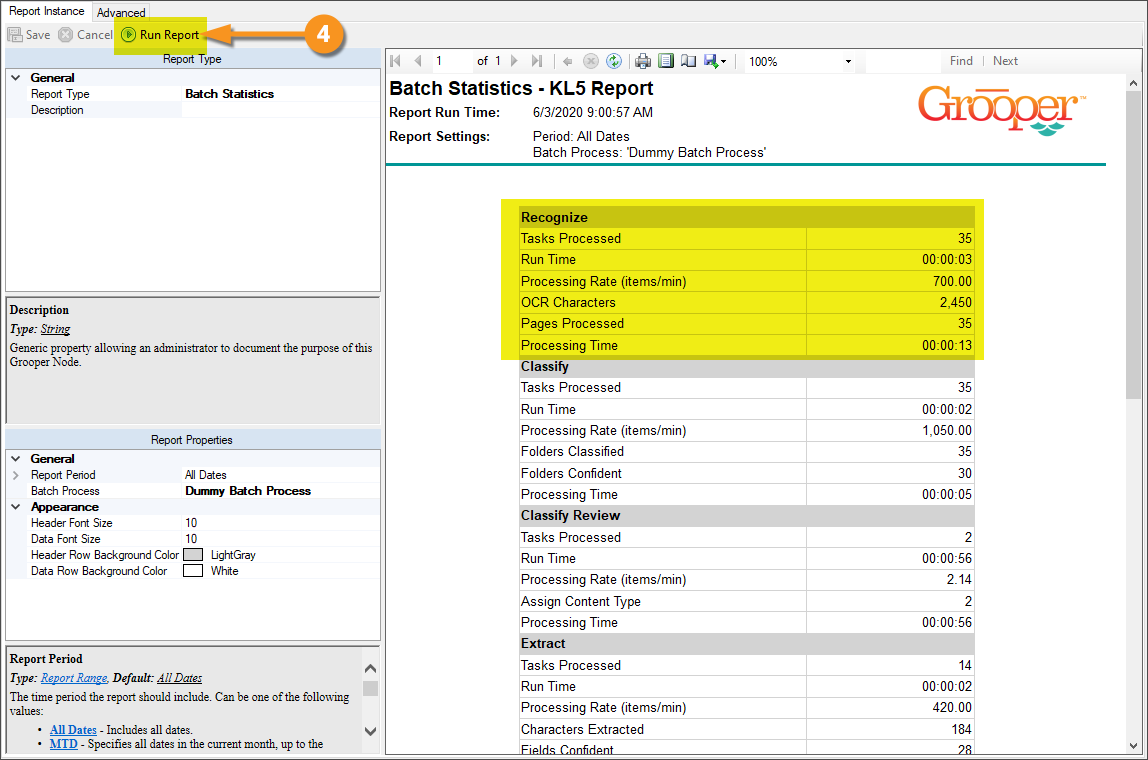The height and width of the screenshot is (760, 1148).
Task: Expand the Report Period property
Action: click(15, 475)
